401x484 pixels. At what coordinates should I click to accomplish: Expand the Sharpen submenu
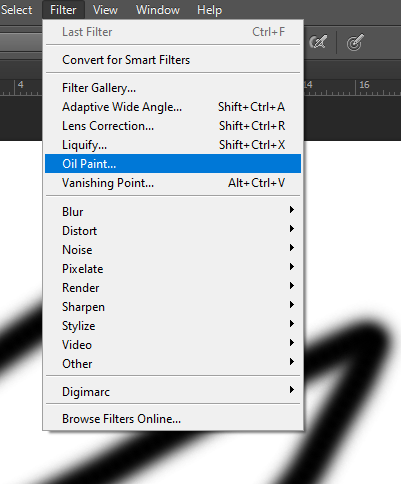coord(173,307)
